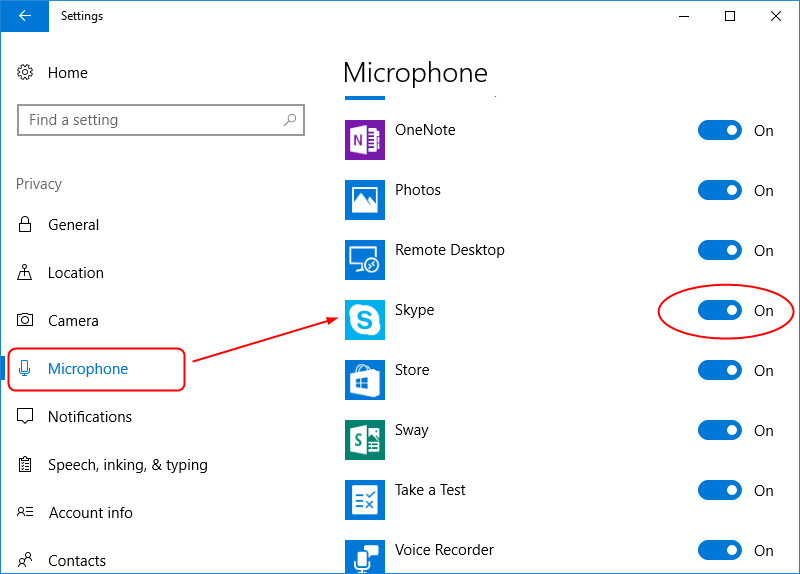The image size is (800, 574).
Task: Turn off Voice Recorder microphone toggle
Action: (x=719, y=550)
